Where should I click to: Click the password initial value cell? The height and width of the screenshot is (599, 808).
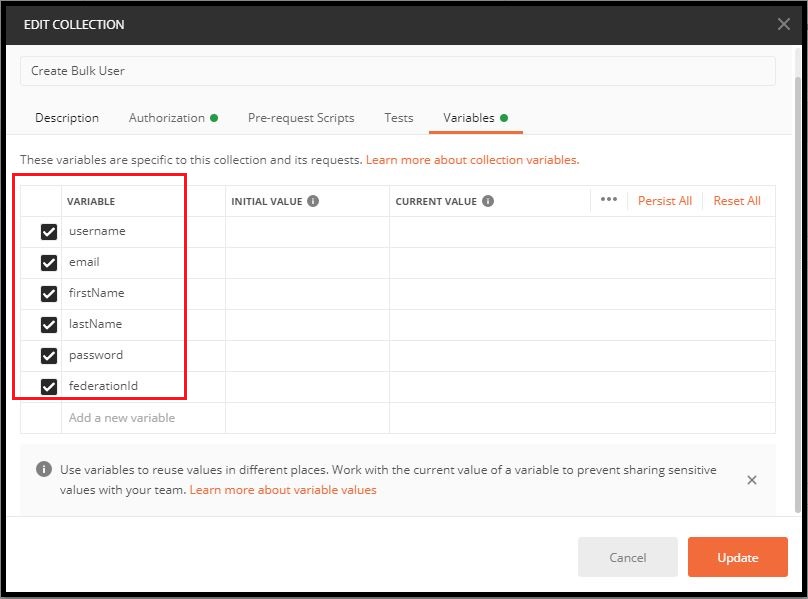click(x=307, y=356)
